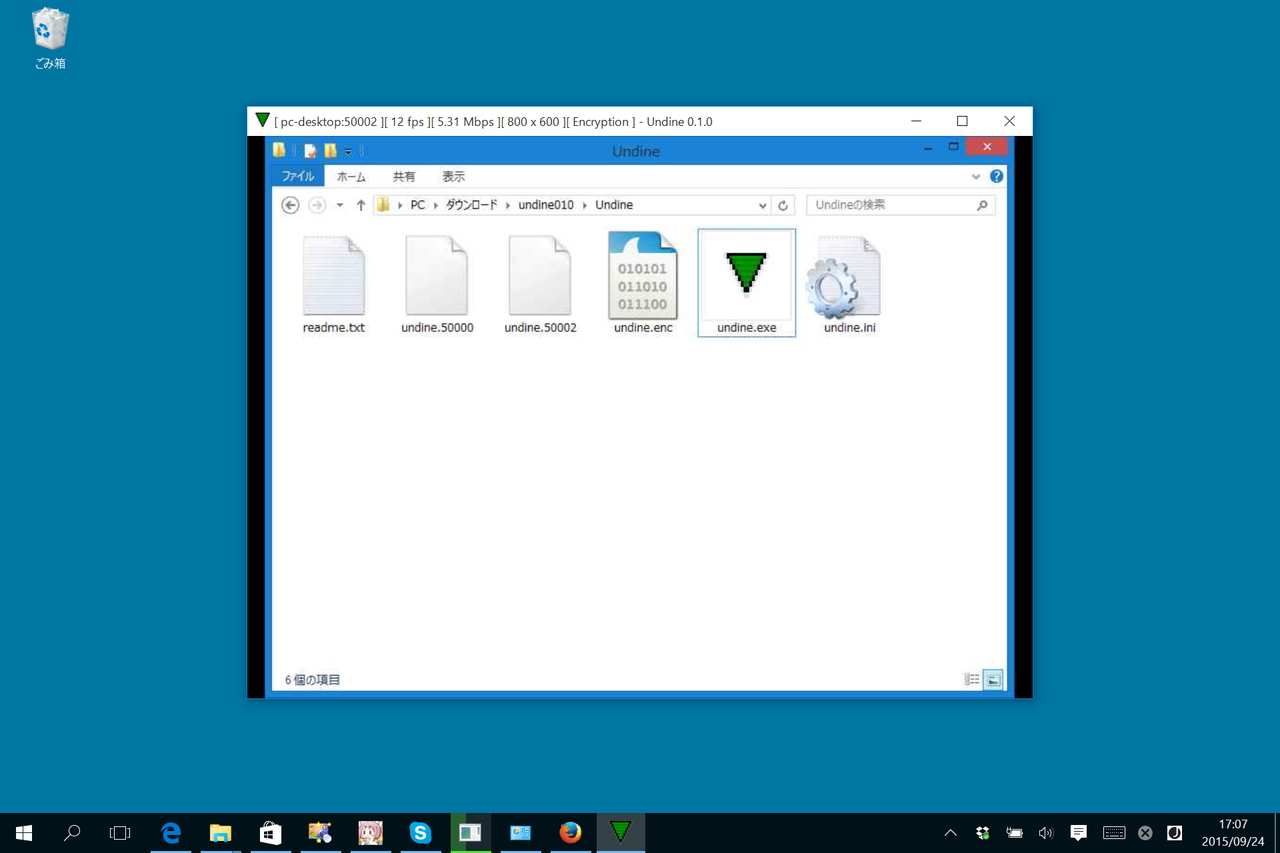Toggle the notification area chevron

(949, 832)
